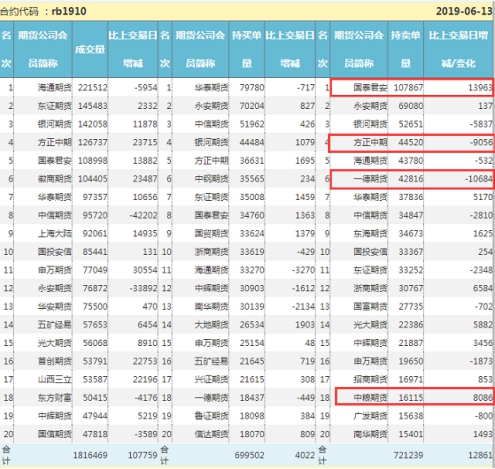This screenshot has width=495, height=469.
Task: Select short position change 8086
Action: [x=483, y=398]
